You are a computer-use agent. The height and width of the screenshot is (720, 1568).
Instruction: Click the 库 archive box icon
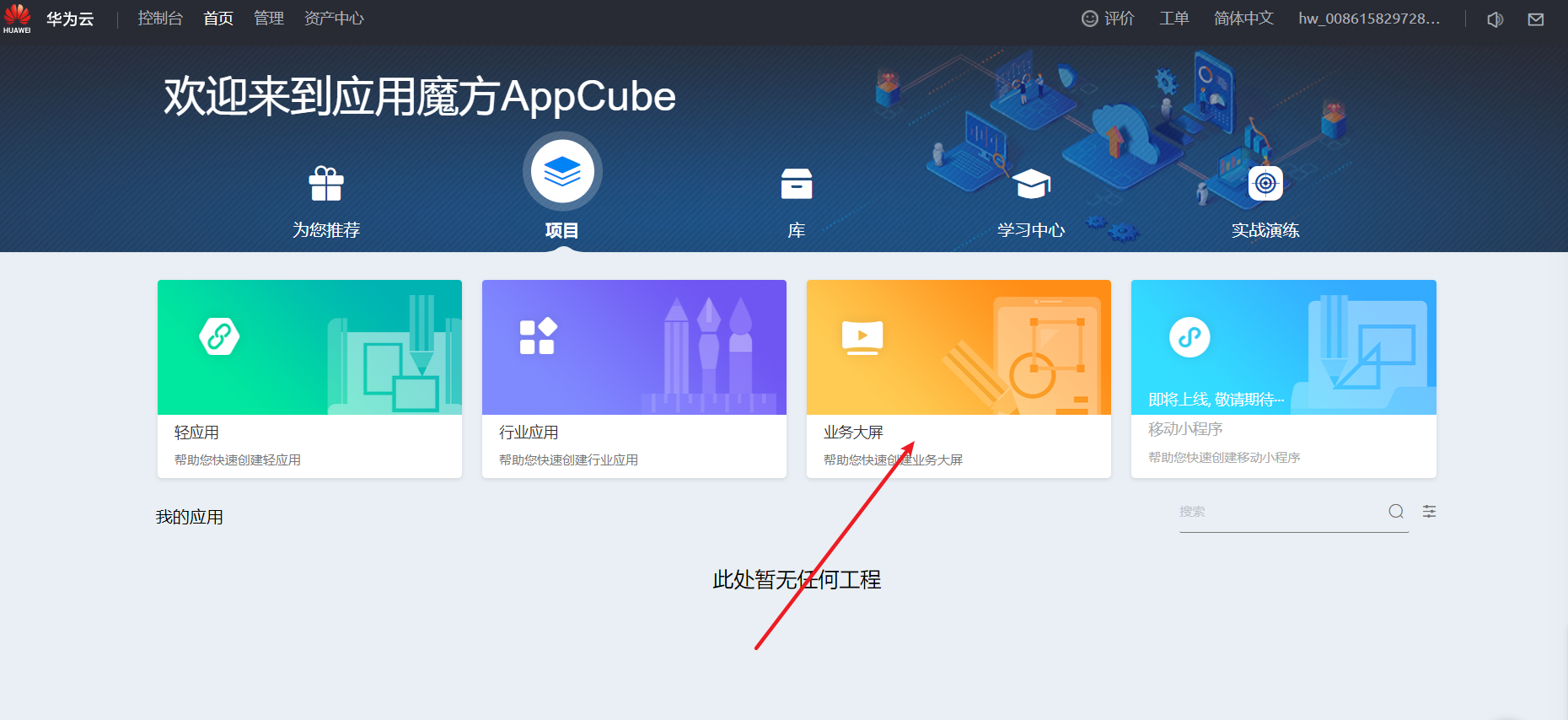pyautogui.click(x=797, y=183)
